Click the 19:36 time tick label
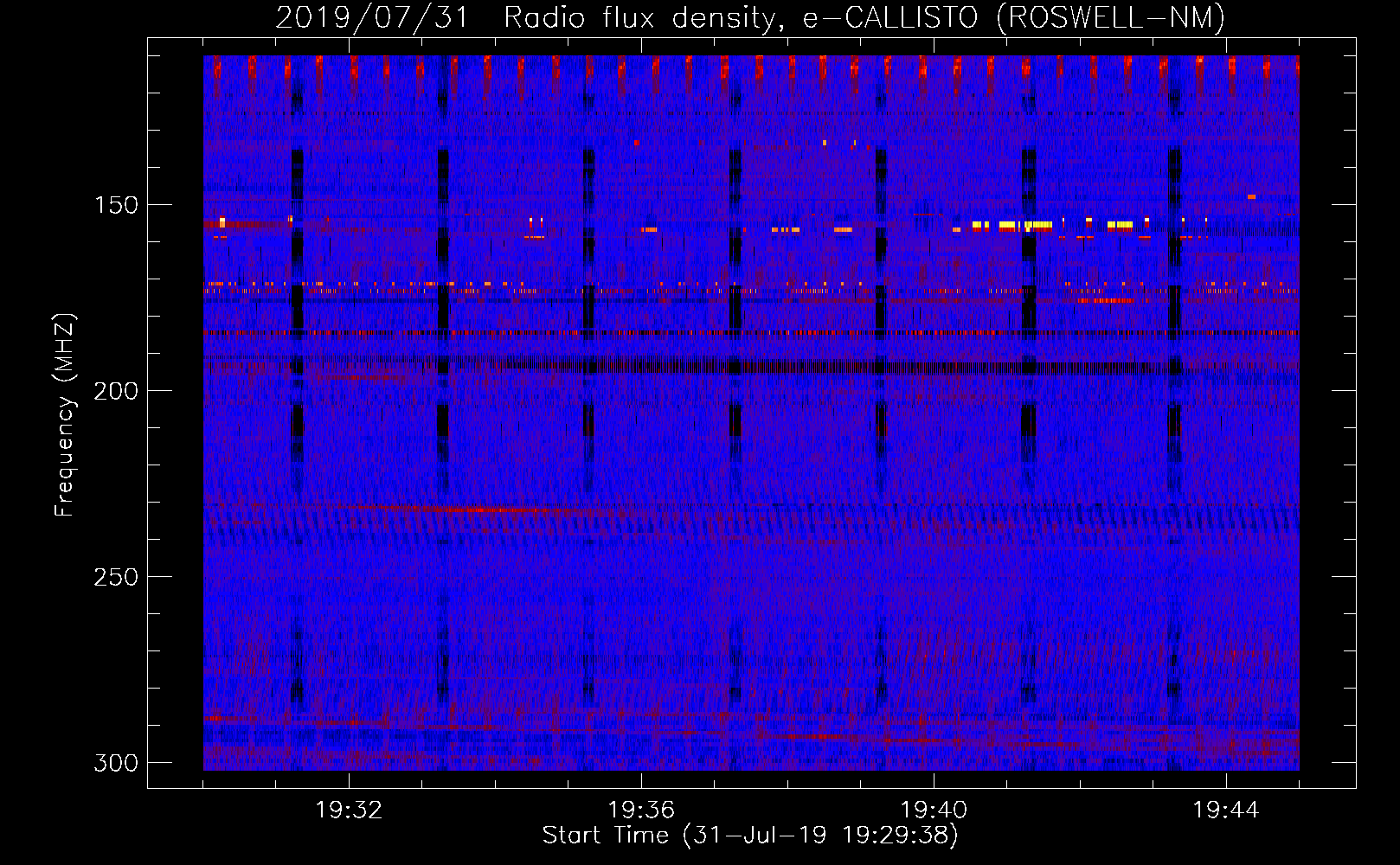1400x865 pixels. point(641,811)
